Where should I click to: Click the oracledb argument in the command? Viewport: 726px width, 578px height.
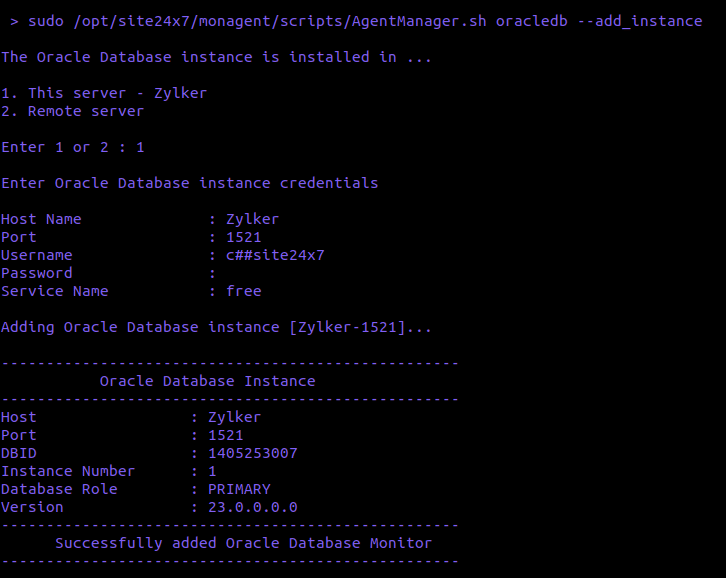[x=532, y=20]
